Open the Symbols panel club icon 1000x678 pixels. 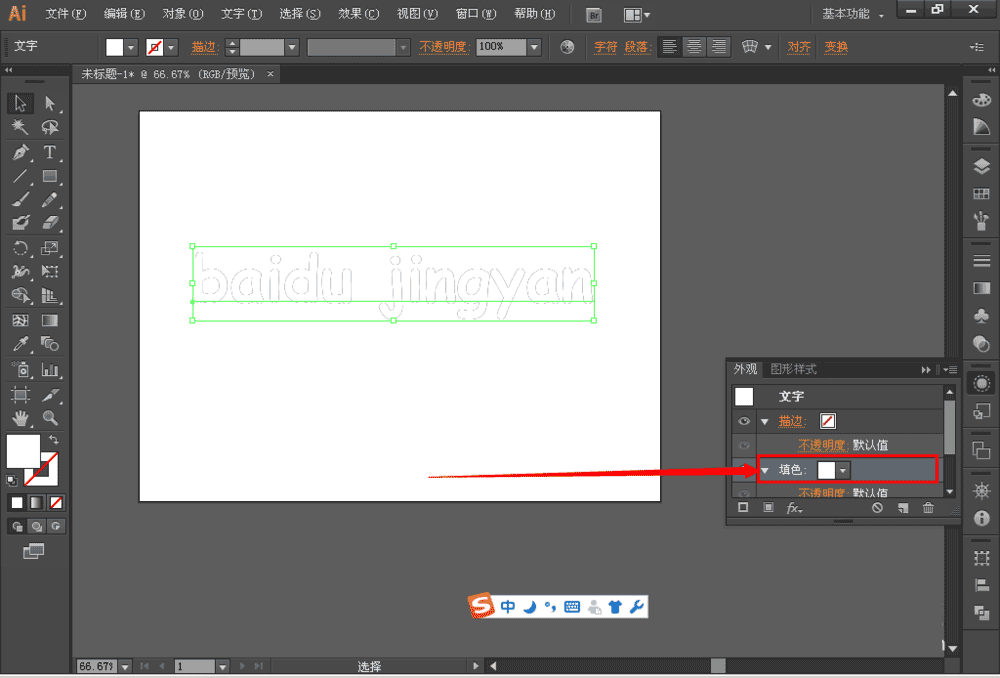tap(982, 316)
